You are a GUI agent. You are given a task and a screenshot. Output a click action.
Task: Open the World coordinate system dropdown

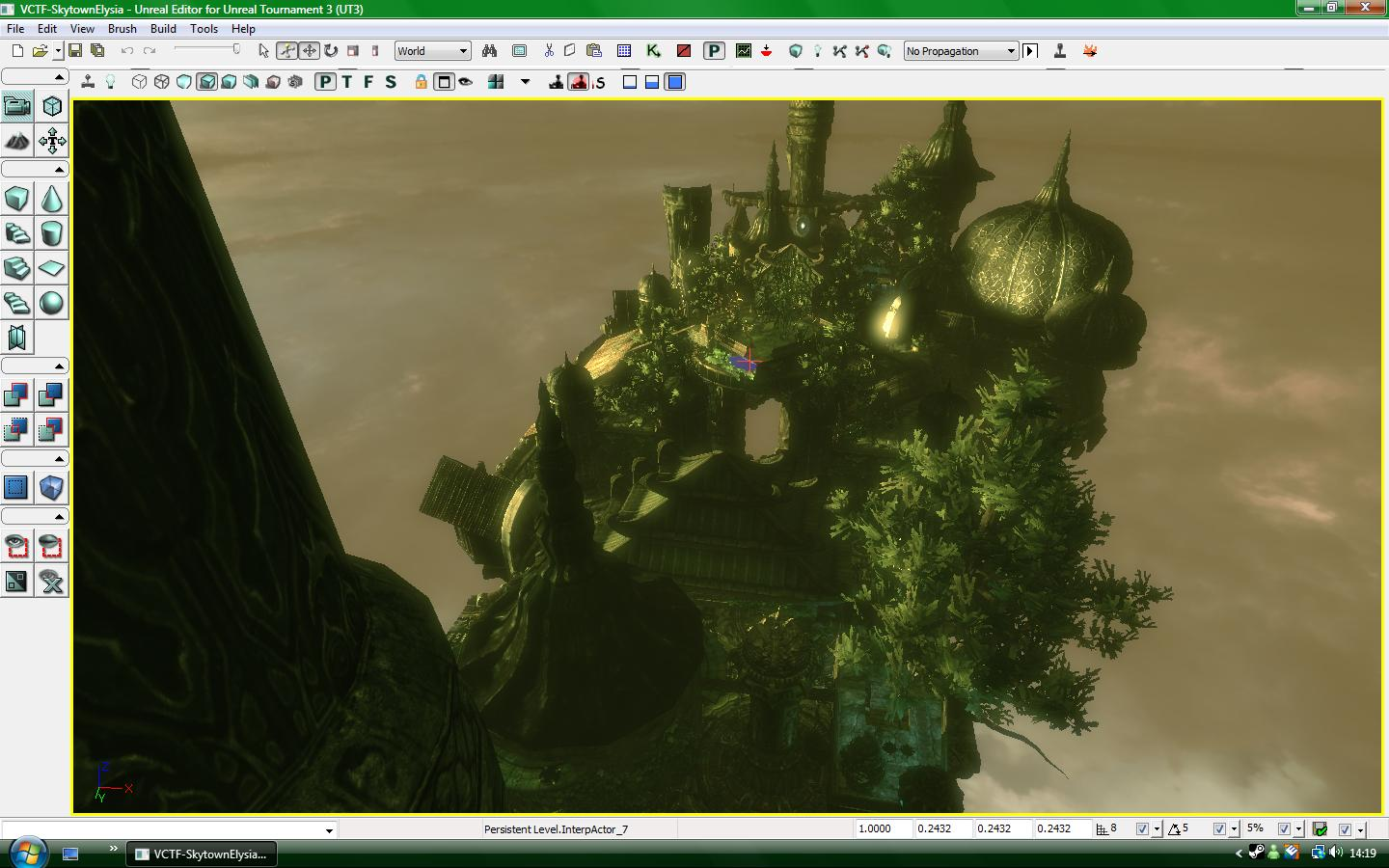pyautogui.click(x=462, y=50)
